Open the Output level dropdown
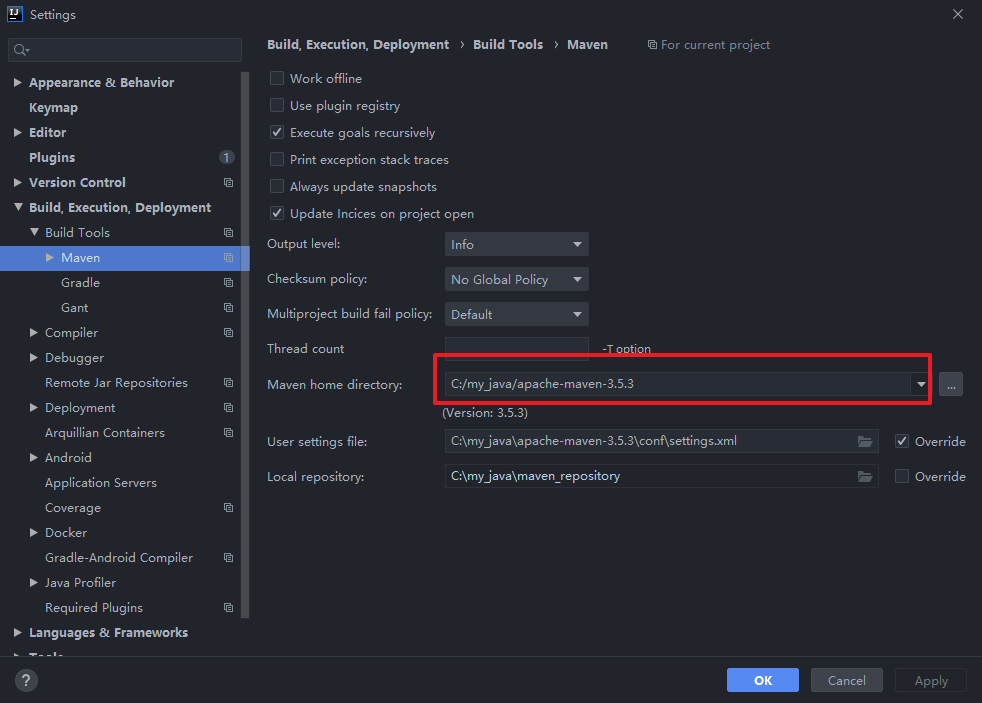982x703 pixels. tap(517, 244)
